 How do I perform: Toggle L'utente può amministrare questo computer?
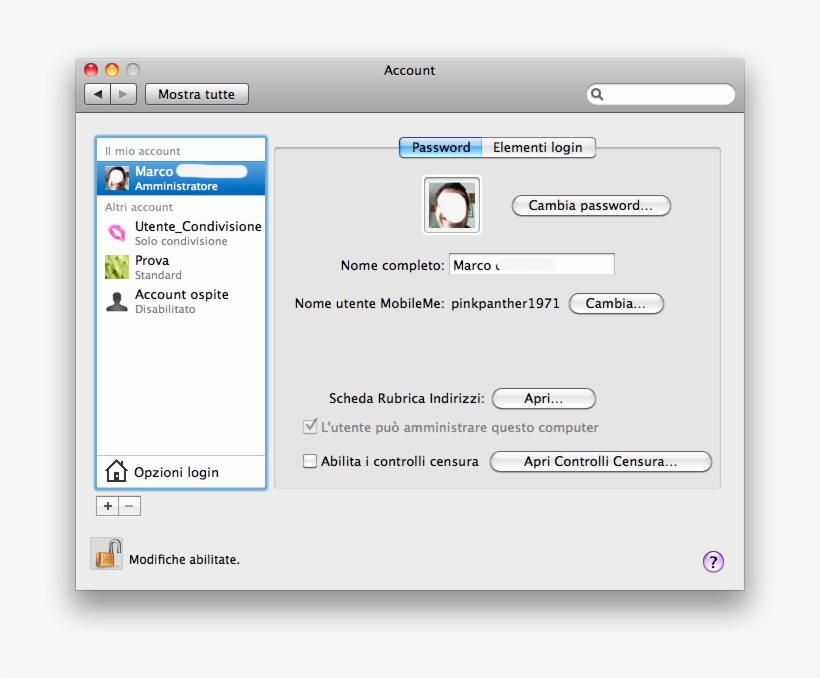tap(311, 427)
